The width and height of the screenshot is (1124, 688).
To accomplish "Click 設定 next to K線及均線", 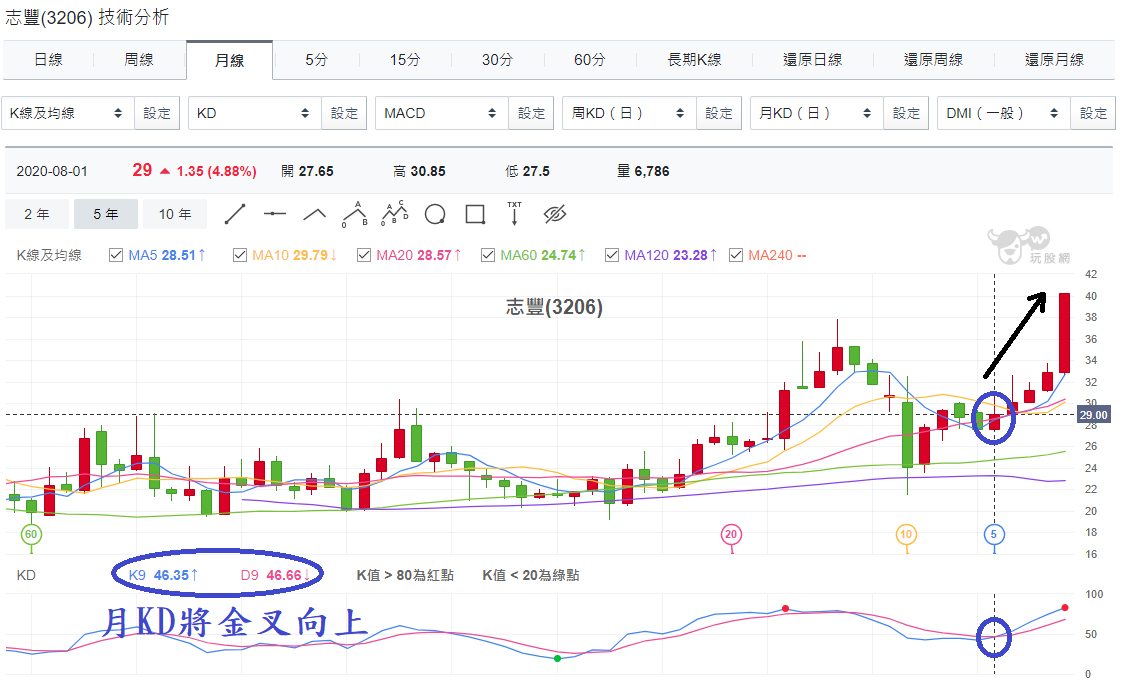I will click(157, 113).
